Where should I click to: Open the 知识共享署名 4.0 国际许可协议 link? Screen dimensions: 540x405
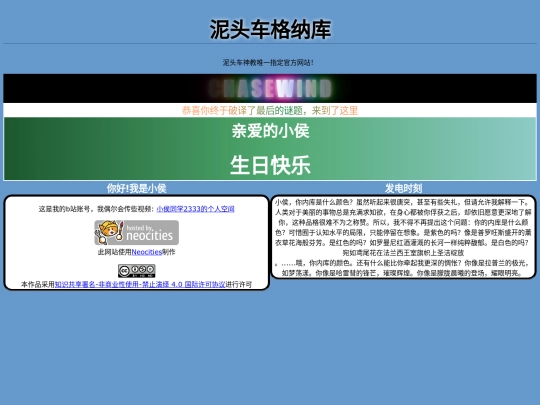(x=140, y=284)
